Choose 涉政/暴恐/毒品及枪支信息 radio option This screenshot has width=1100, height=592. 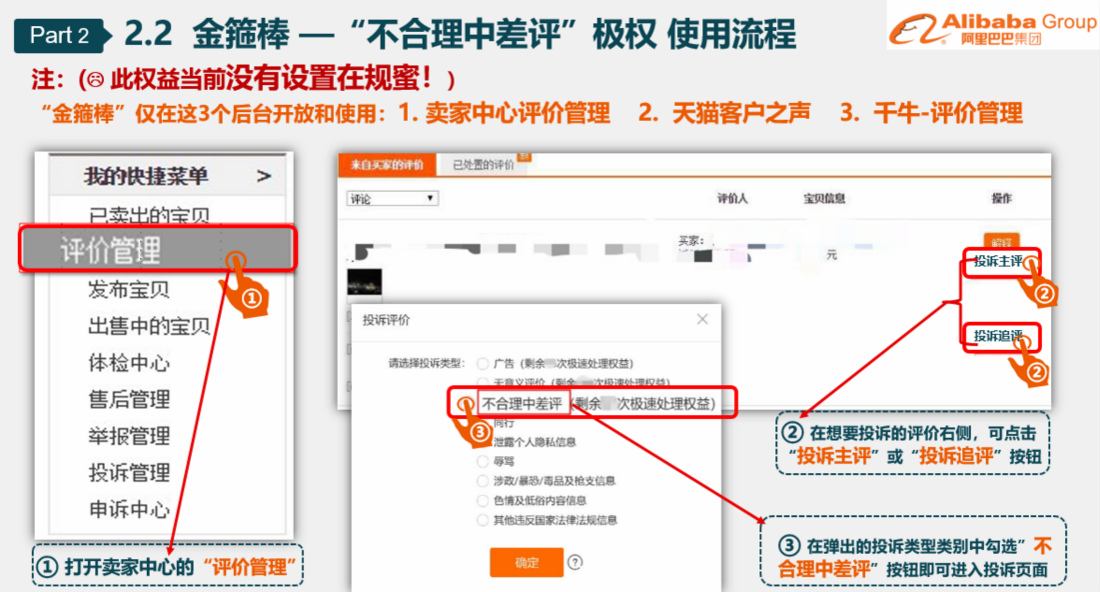pos(483,480)
